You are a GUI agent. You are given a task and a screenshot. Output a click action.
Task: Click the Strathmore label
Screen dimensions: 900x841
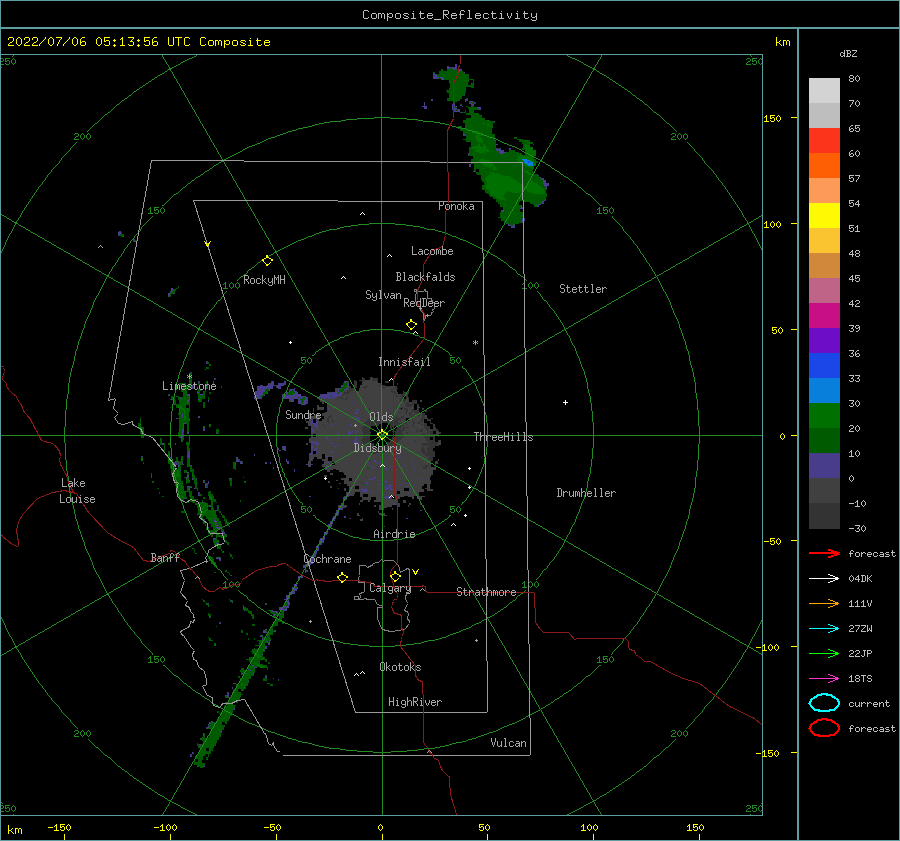point(486,592)
